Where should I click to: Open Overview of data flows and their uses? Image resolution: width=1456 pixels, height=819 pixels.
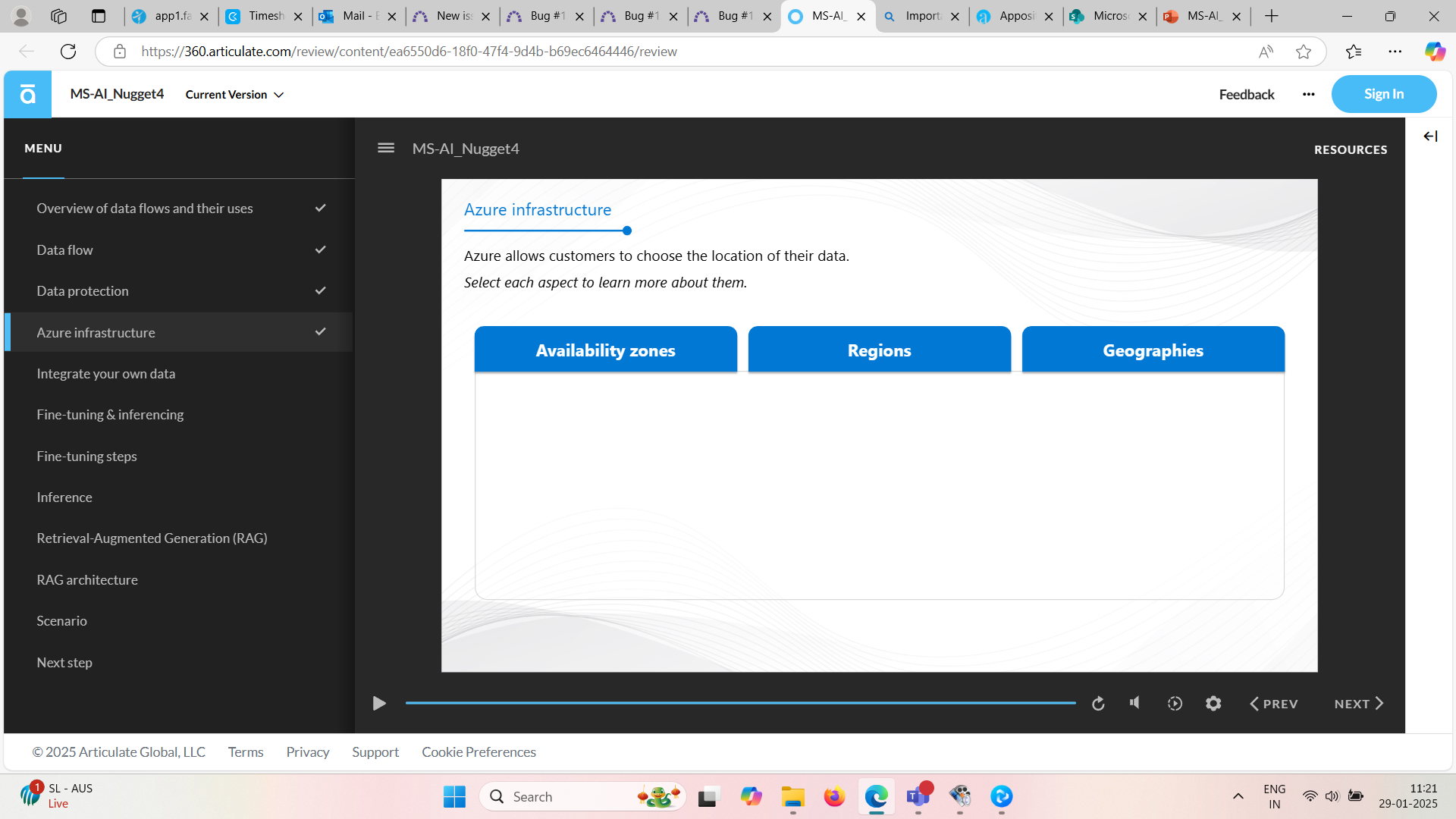pyautogui.click(x=179, y=209)
